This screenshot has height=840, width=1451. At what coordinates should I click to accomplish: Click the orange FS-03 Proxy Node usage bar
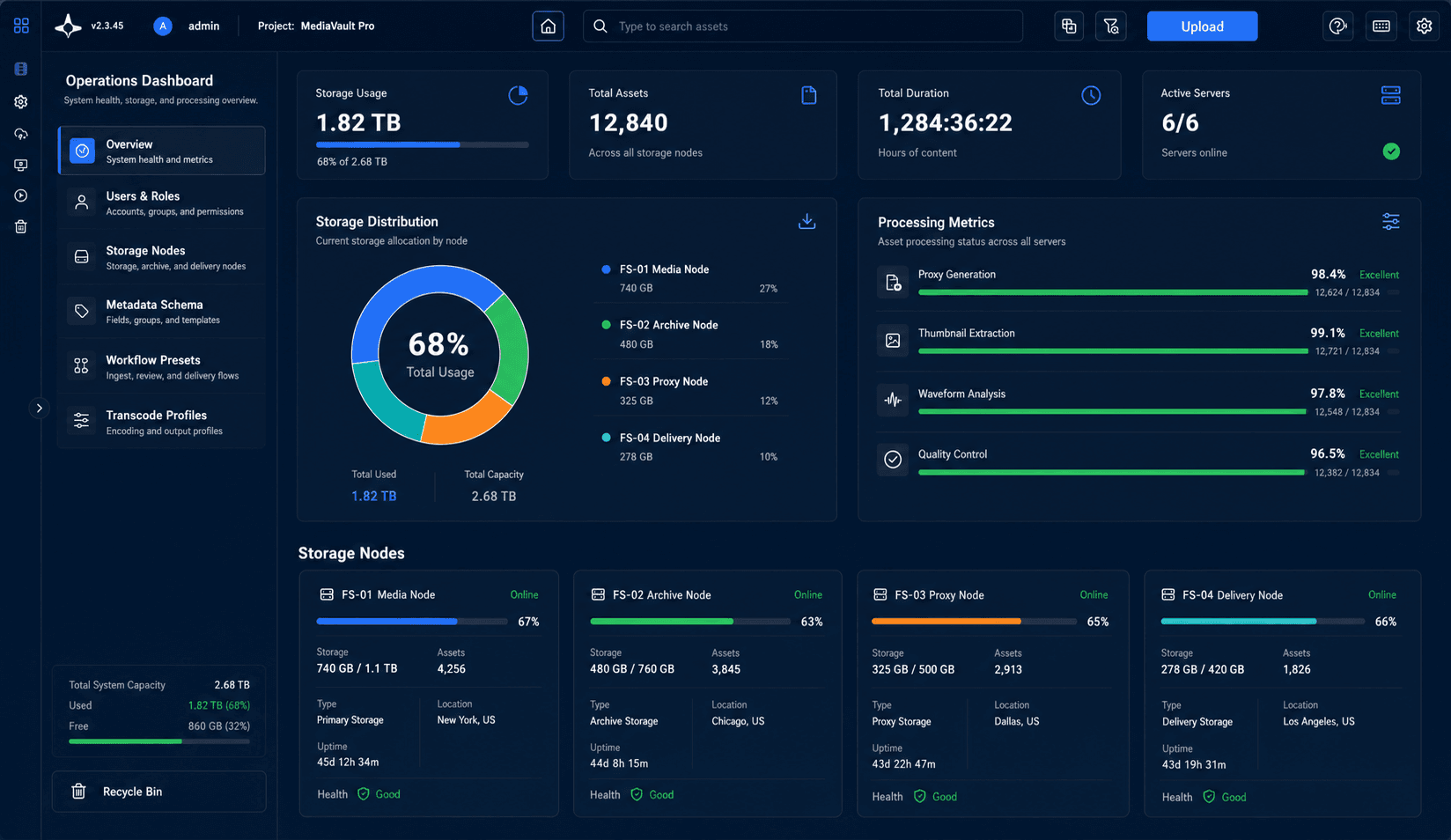(974, 622)
